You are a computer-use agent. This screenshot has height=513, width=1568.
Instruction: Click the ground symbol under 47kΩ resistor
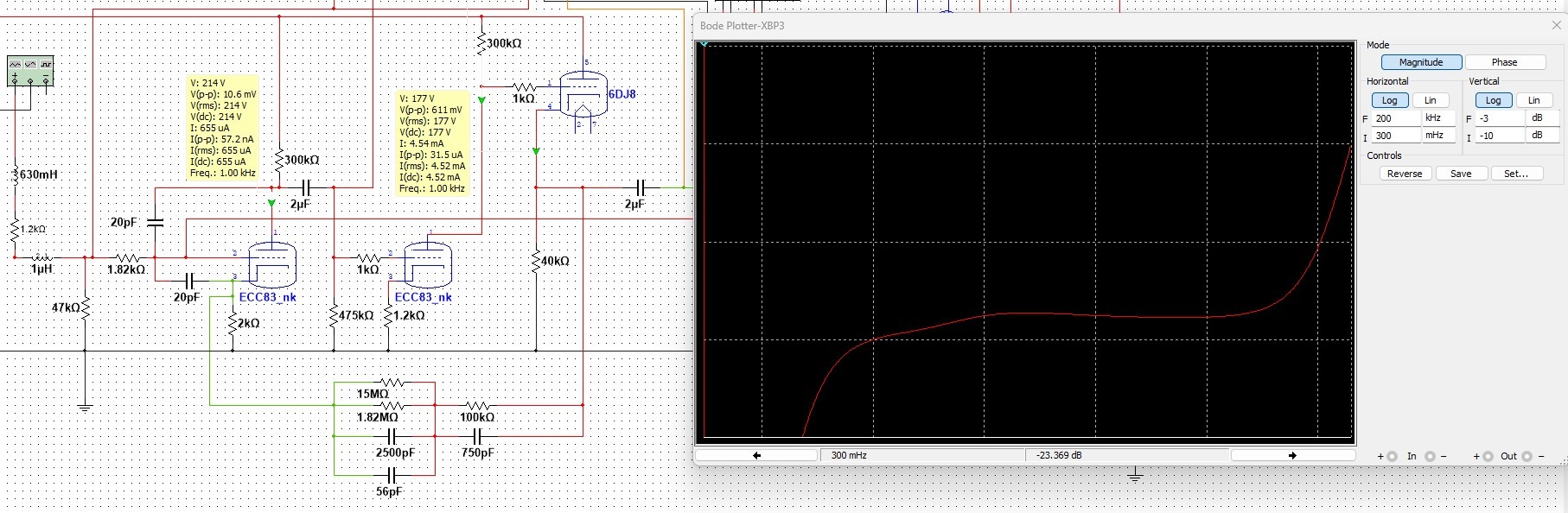coord(85,407)
